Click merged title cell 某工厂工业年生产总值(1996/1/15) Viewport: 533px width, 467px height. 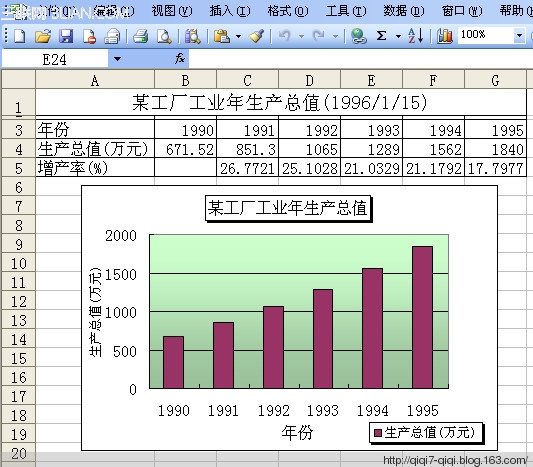[x=281, y=102]
